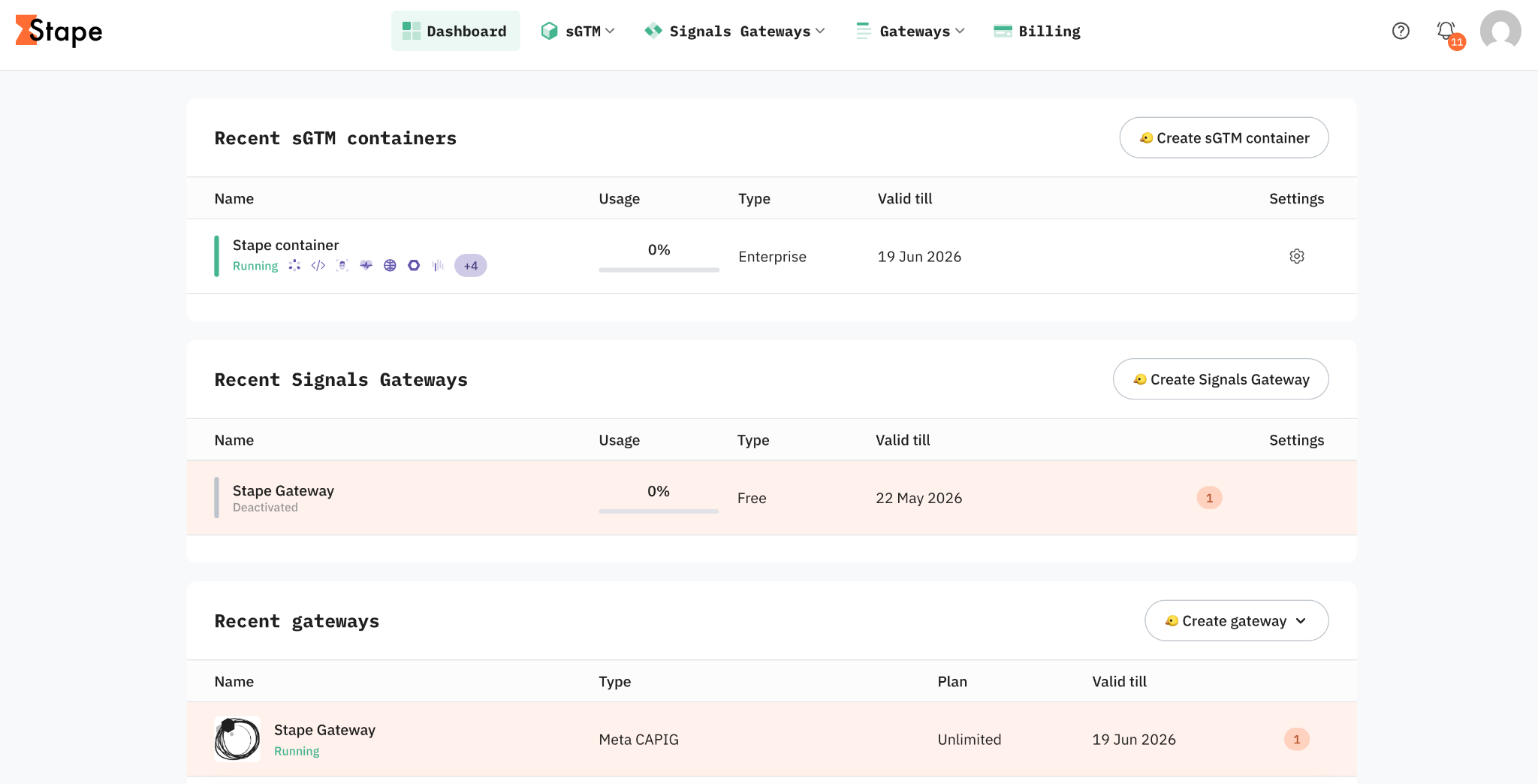Image resolution: width=1538 pixels, height=784 pixels.
Task: Click the Unlimited plan cell
Action: tap(969, 740)
